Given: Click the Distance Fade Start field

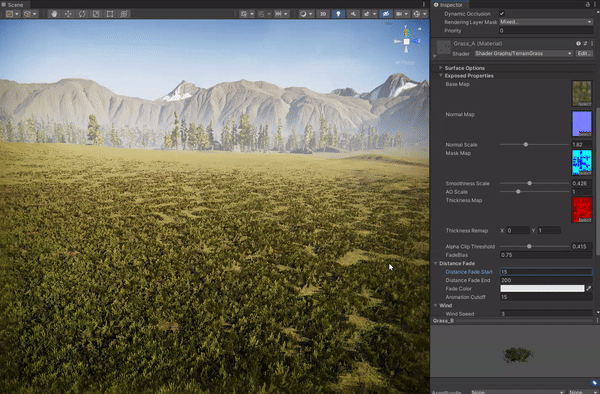Looking at the screenshot, I should pos(546,272).
